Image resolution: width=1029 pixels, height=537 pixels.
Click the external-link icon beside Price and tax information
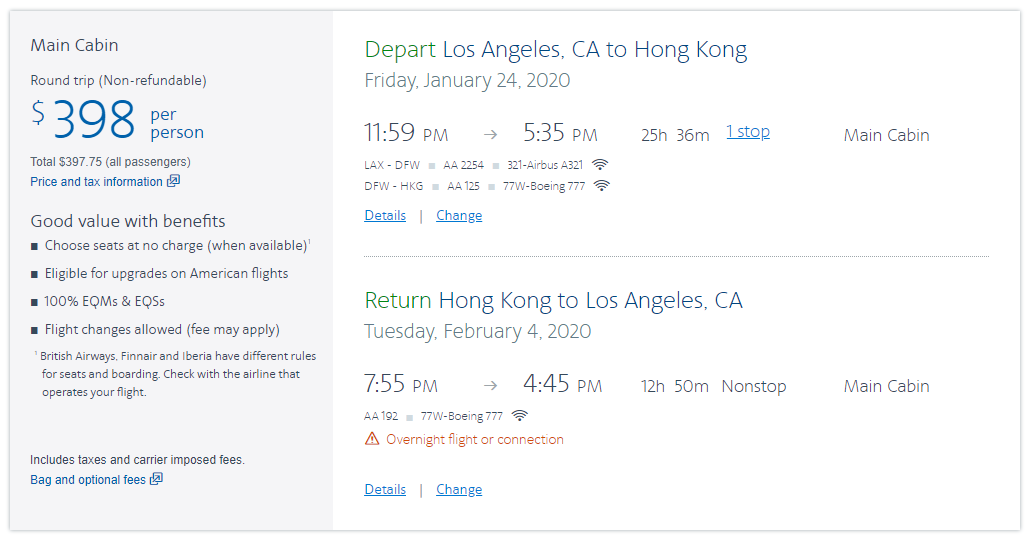tap(174, 181)
